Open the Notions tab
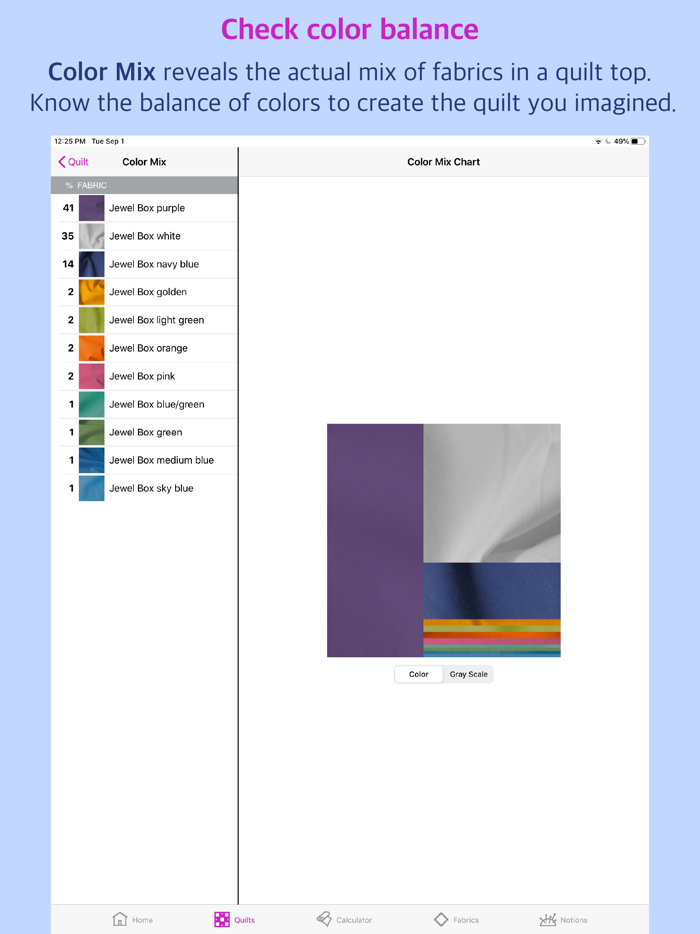The width and height of the screenshot is (700, 934). [x=563, y=919]
